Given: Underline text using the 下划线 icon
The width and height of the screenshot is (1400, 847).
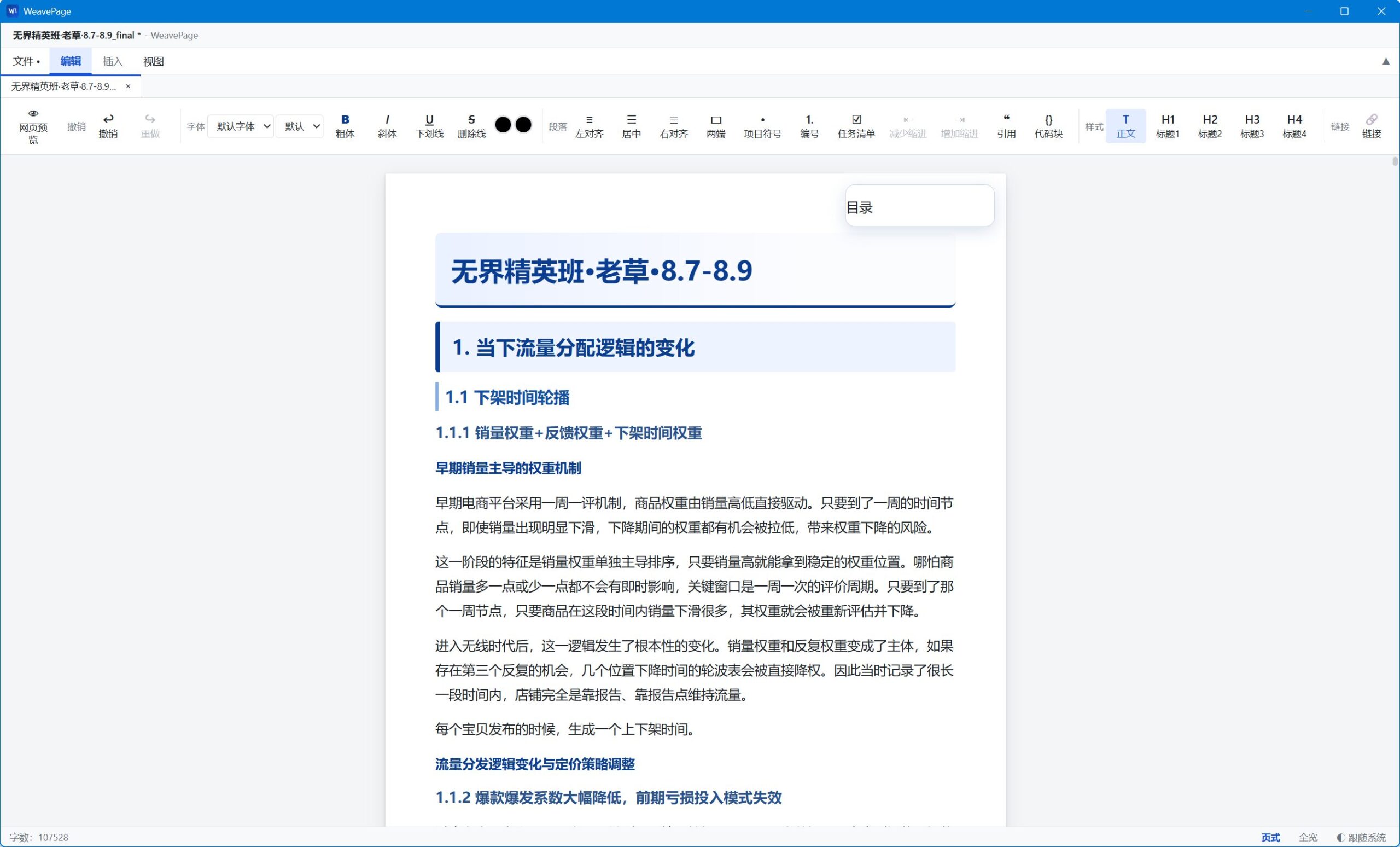Looking at the screenshot, I should [429, 126].
